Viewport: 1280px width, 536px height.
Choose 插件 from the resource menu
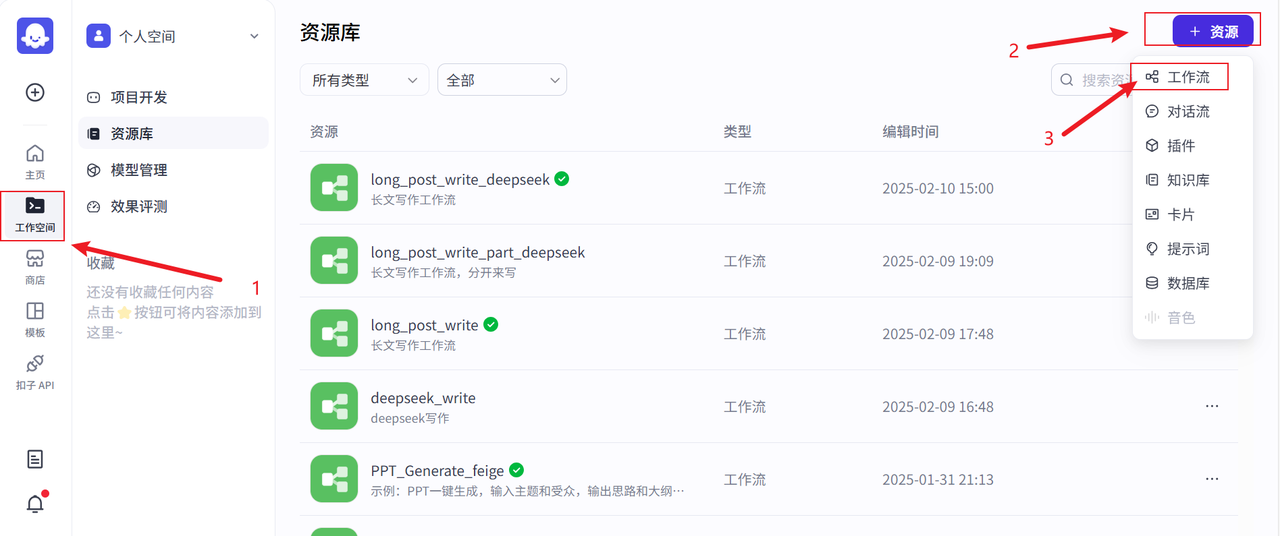[1192, 145]
